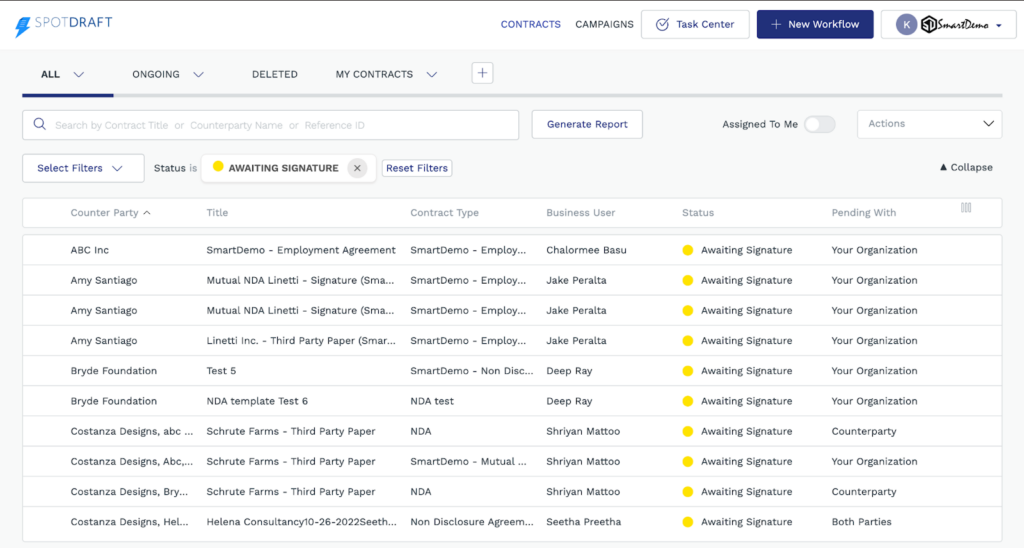Collapse the filters section
This screenshot has width=1024, height=548.
[x=966, y=167]
